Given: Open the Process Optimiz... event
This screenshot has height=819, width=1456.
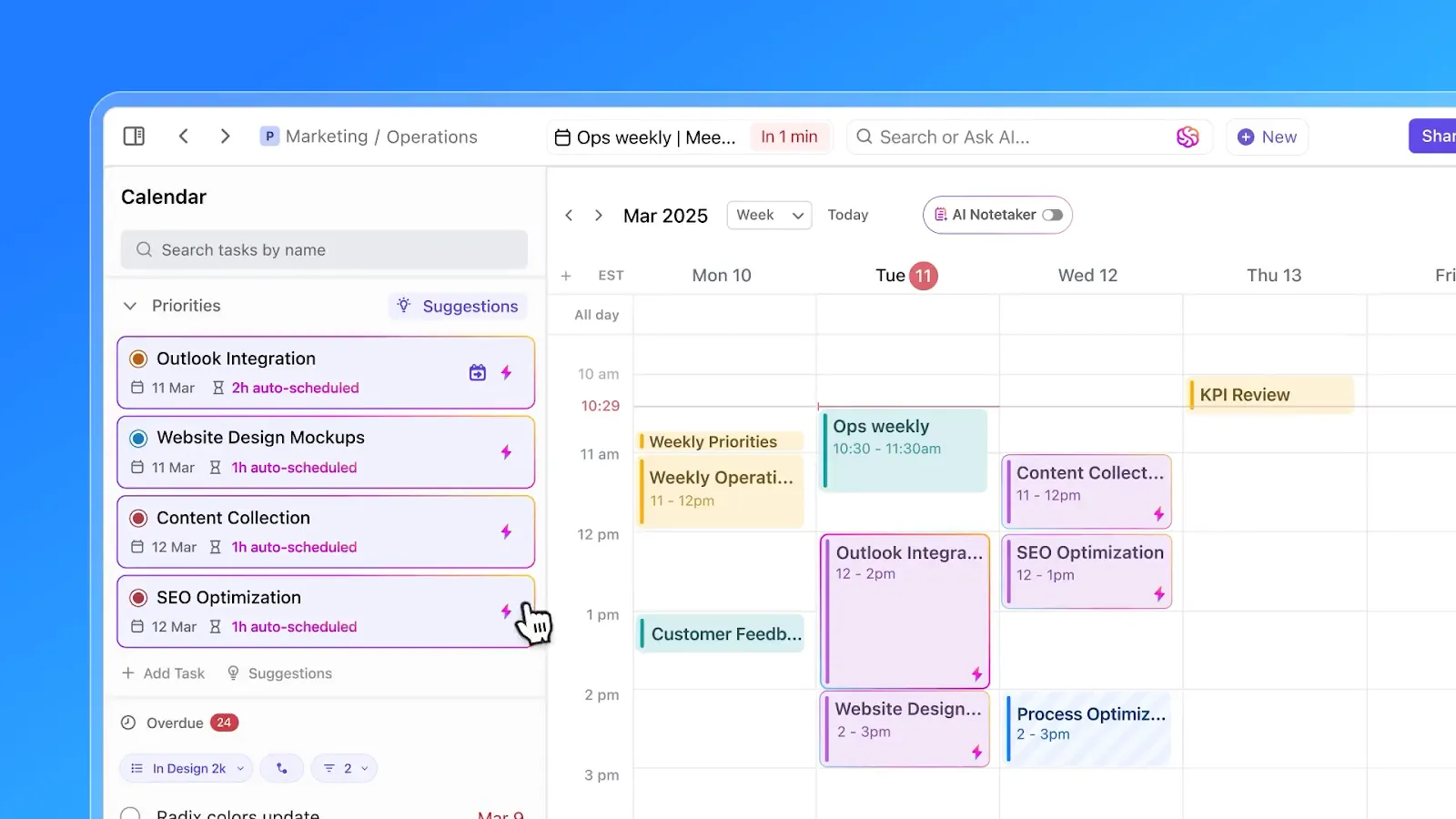Looking at the screenshot, I should [x=1088, y=728].
